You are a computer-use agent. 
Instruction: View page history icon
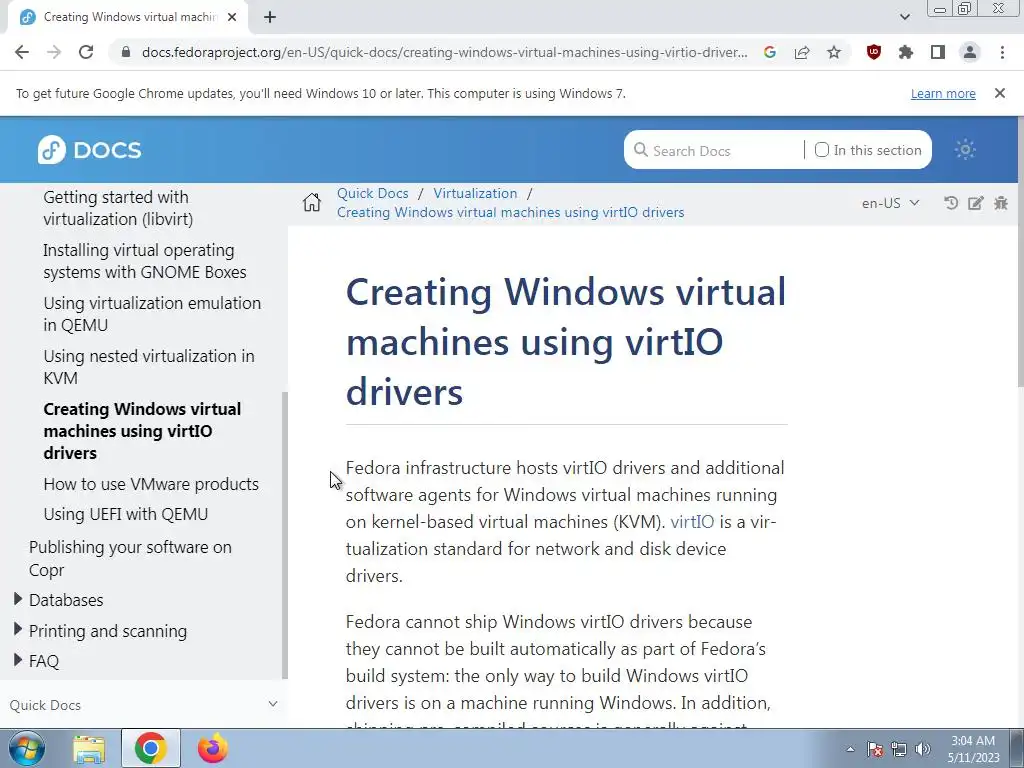pos(951,203)
